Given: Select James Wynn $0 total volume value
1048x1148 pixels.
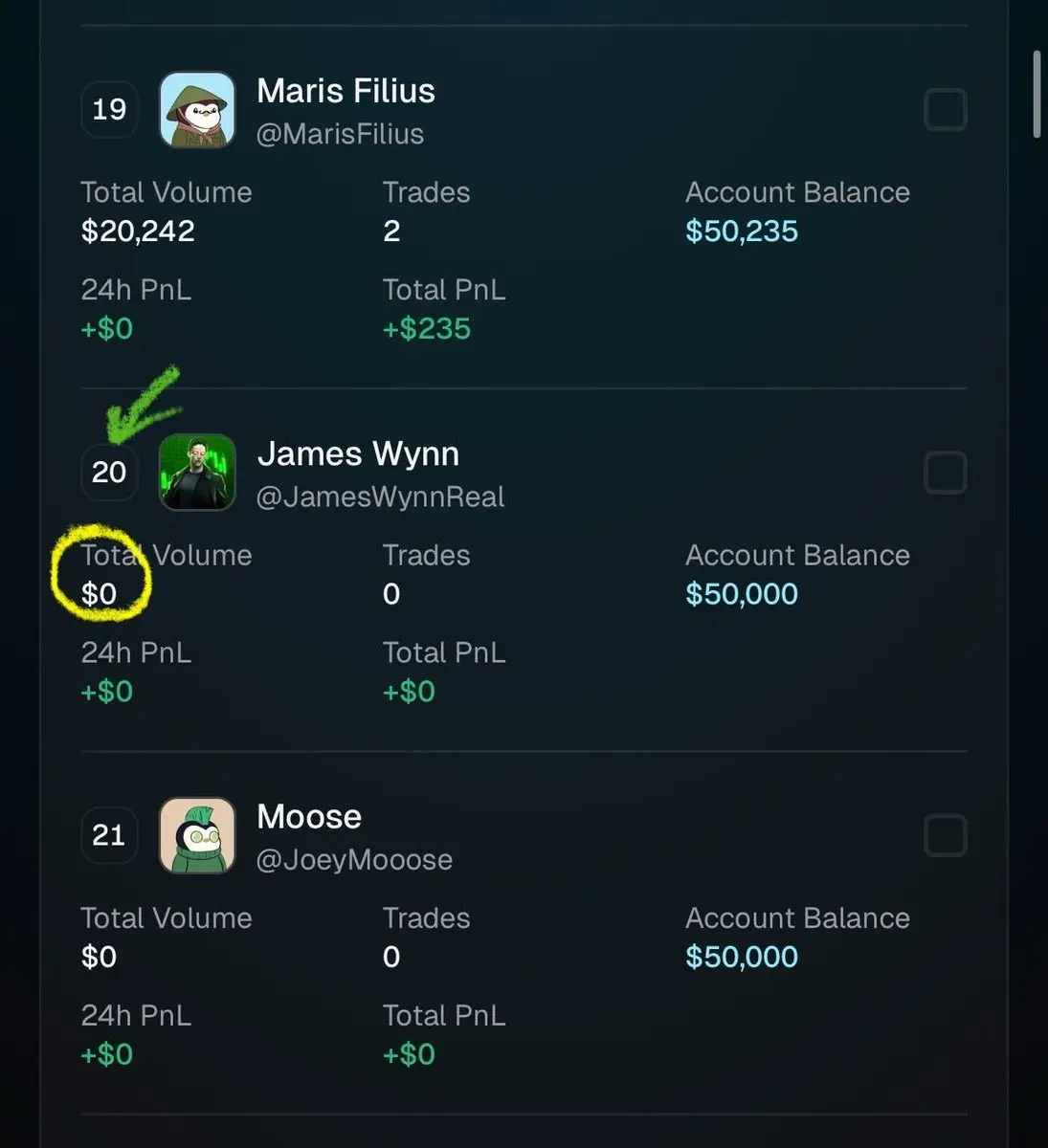Looking at the screenshot, I should (99, 594).
